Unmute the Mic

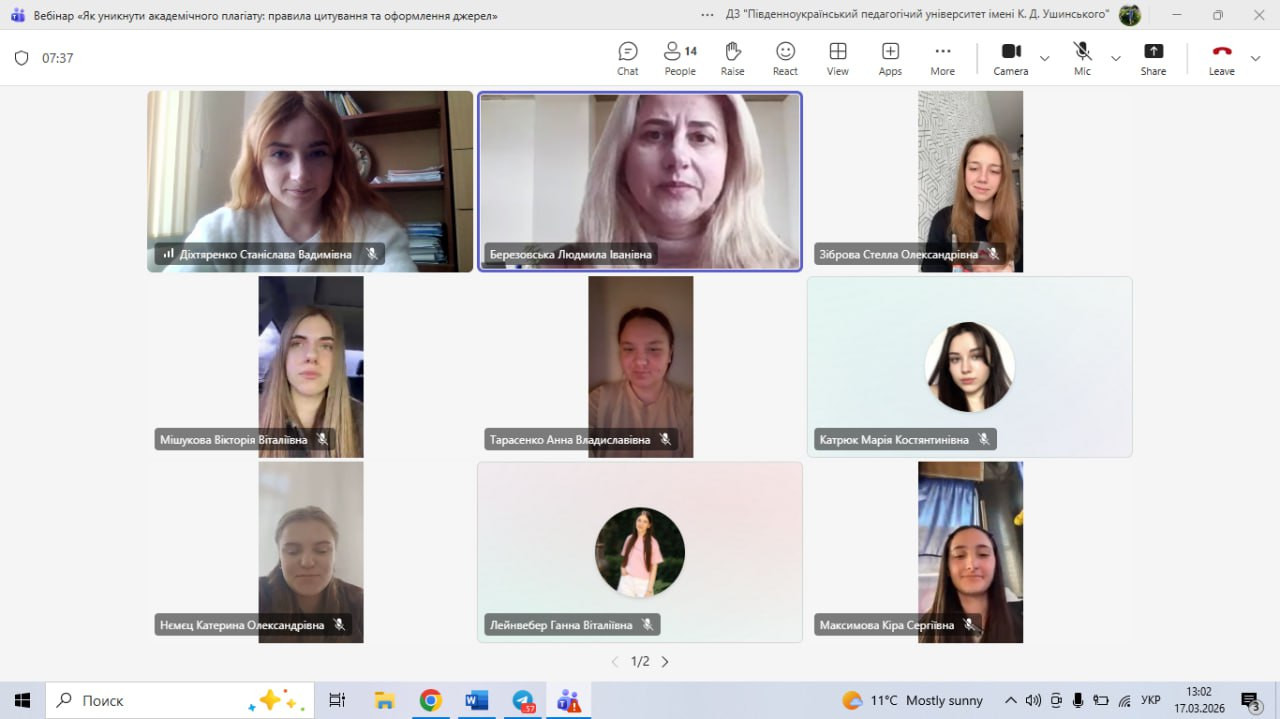coord(1082,58)
